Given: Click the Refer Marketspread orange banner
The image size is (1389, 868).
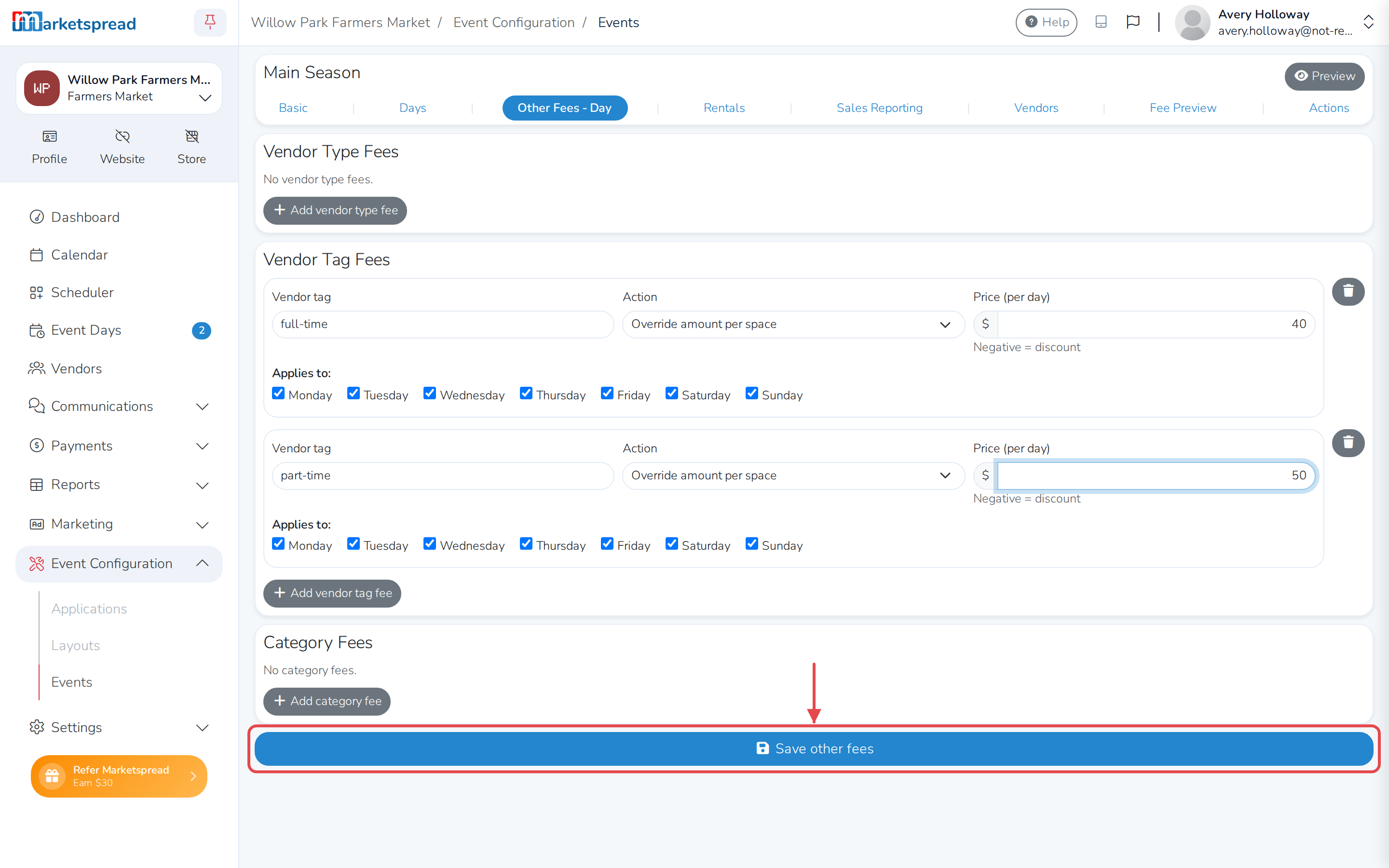Looking at the screenshot, I should 120,776.
